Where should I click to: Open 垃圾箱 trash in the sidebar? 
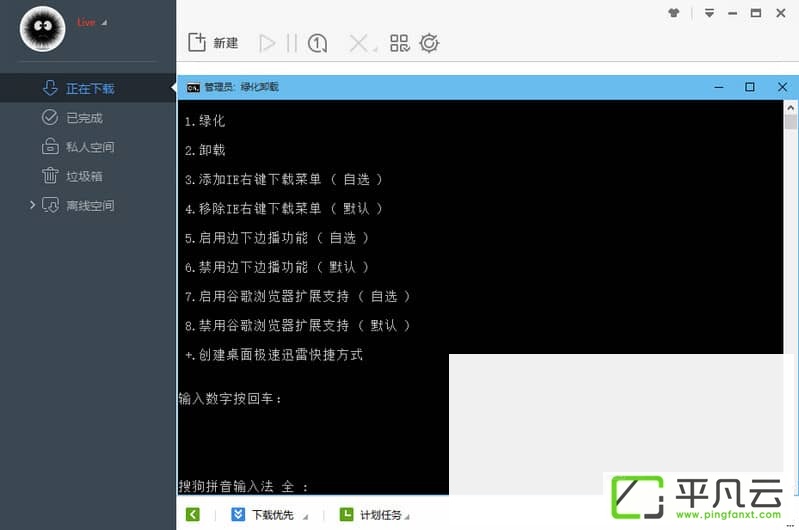tap(84, 176)
